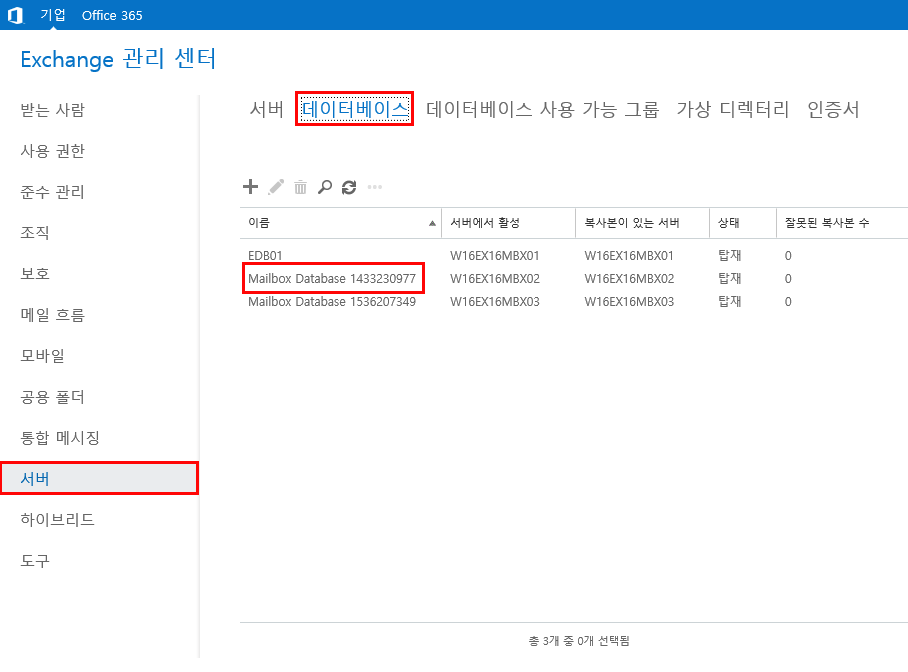908x672 pixels.
Task: Click the Exchange 관리 센터 title
Action: click(x=118, y=59)
